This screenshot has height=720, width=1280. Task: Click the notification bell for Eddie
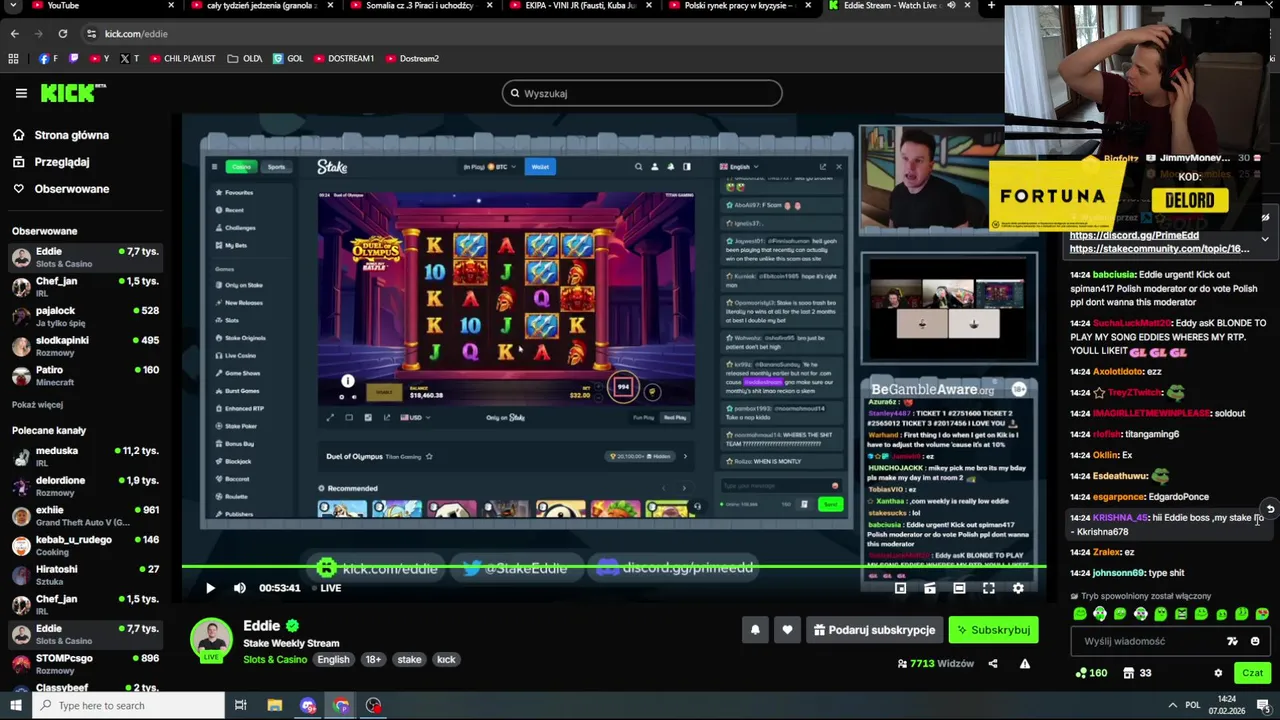755,630
